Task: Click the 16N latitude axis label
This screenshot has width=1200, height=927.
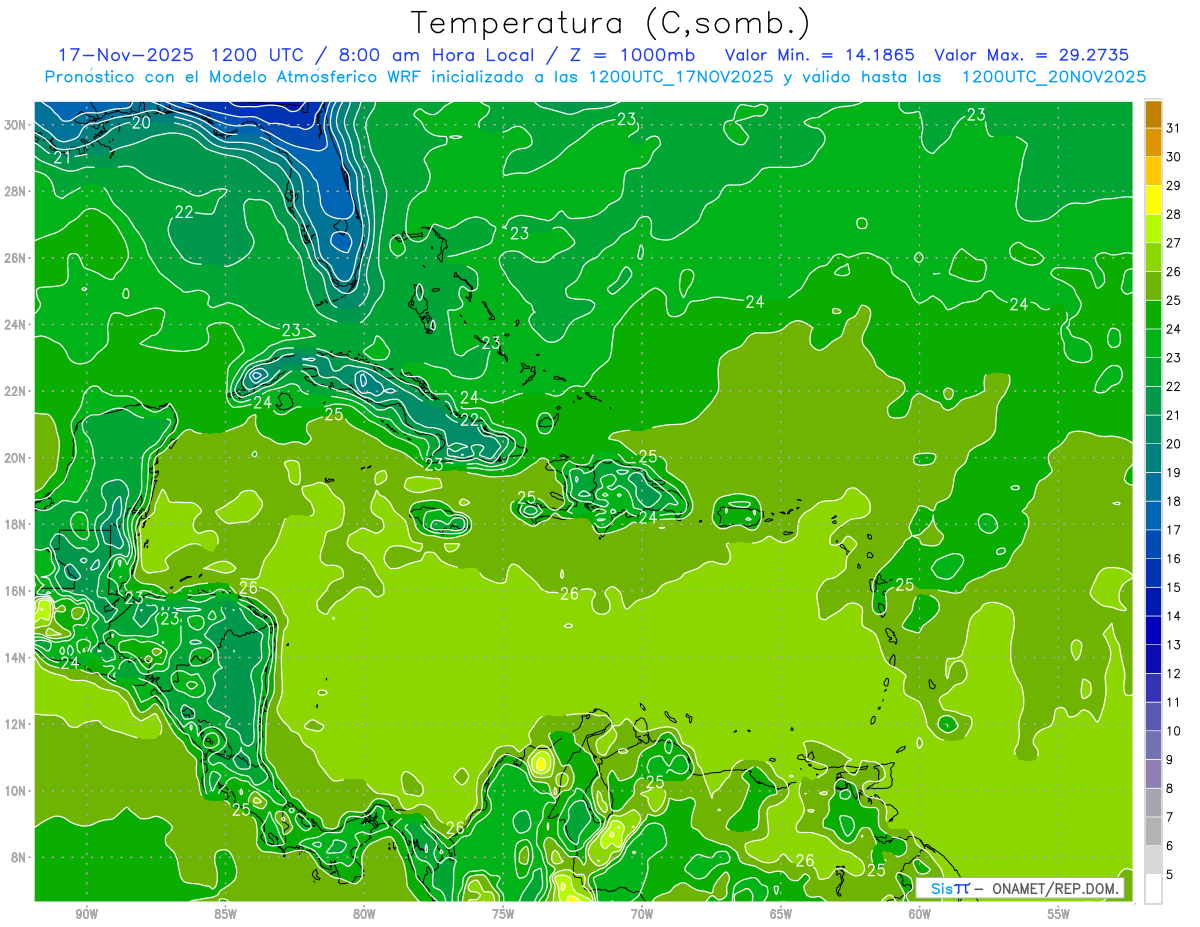Action: pyautogui.click(x=17, y=591)
